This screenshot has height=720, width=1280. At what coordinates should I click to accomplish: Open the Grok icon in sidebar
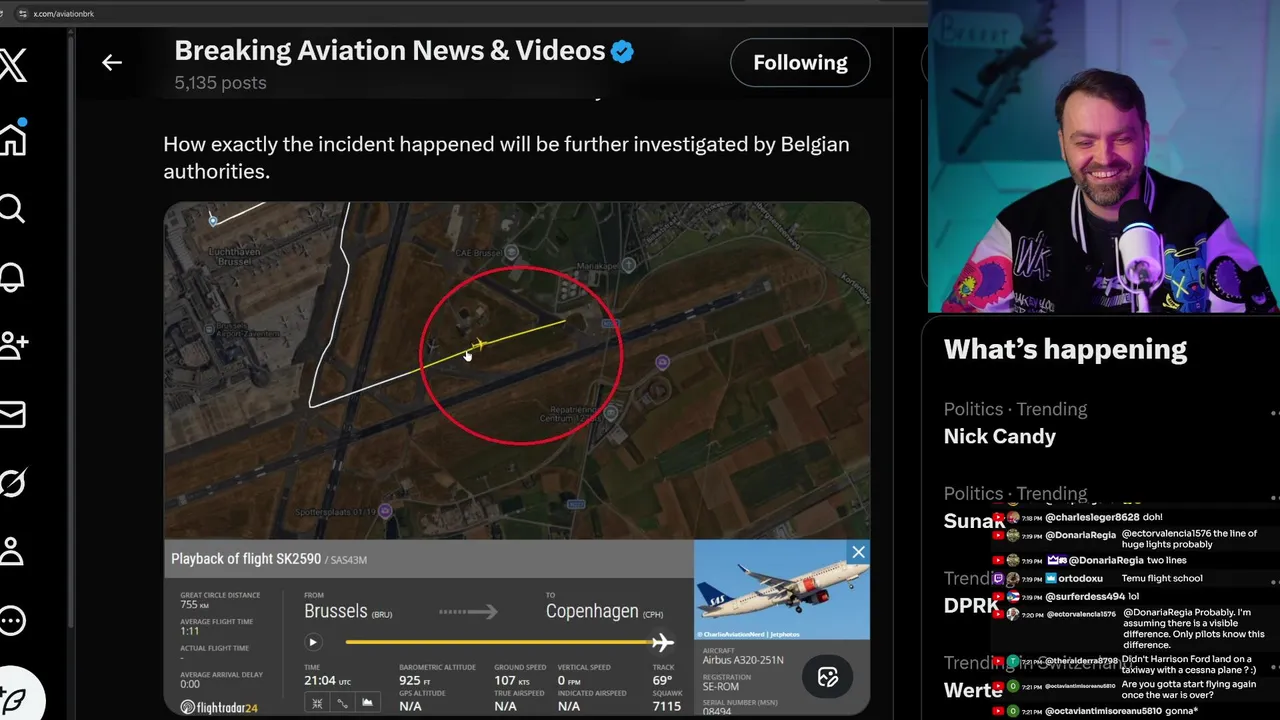[x=11, y=483]
